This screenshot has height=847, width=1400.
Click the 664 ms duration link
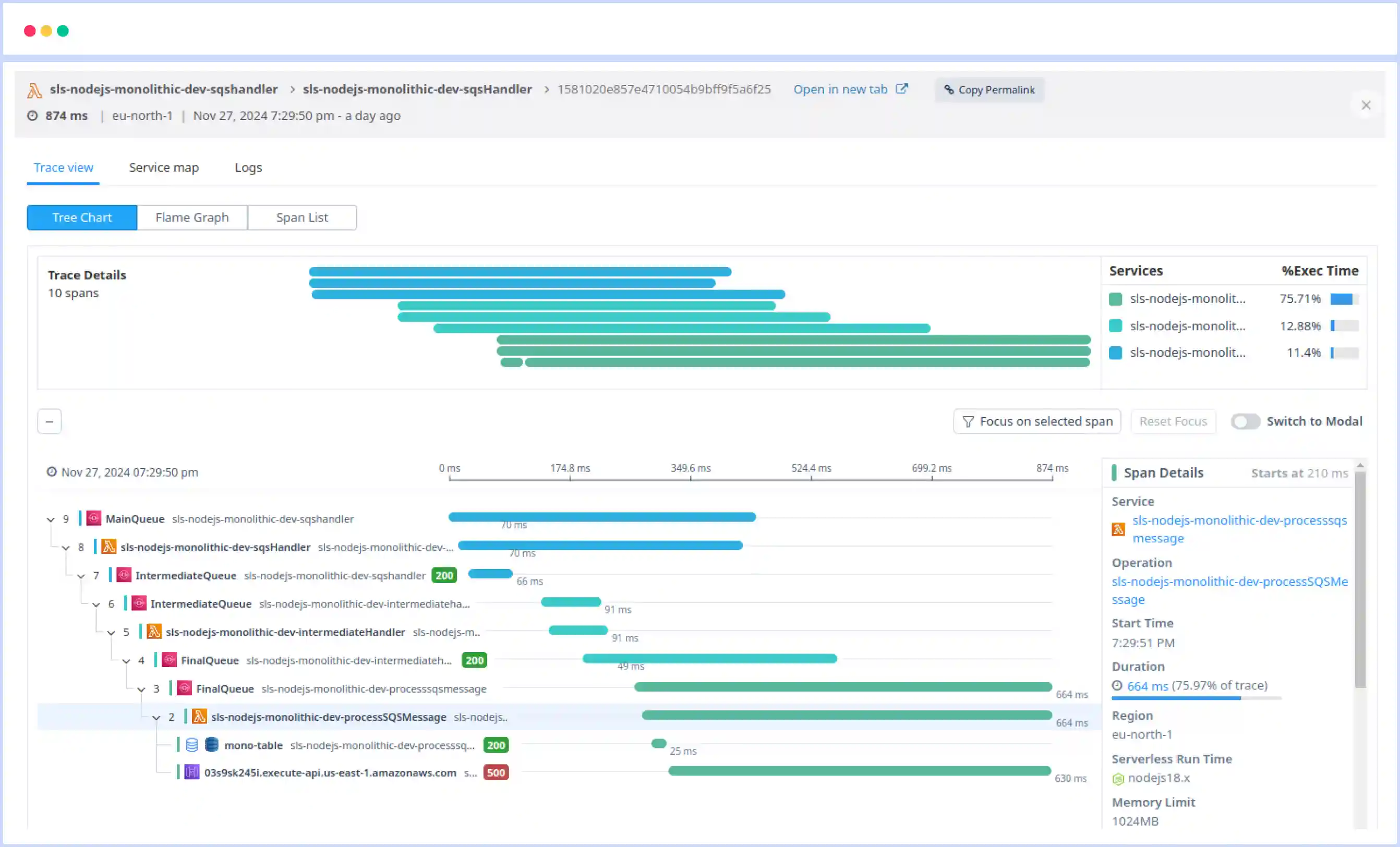pyautogui.click(x=1147, y=686)
